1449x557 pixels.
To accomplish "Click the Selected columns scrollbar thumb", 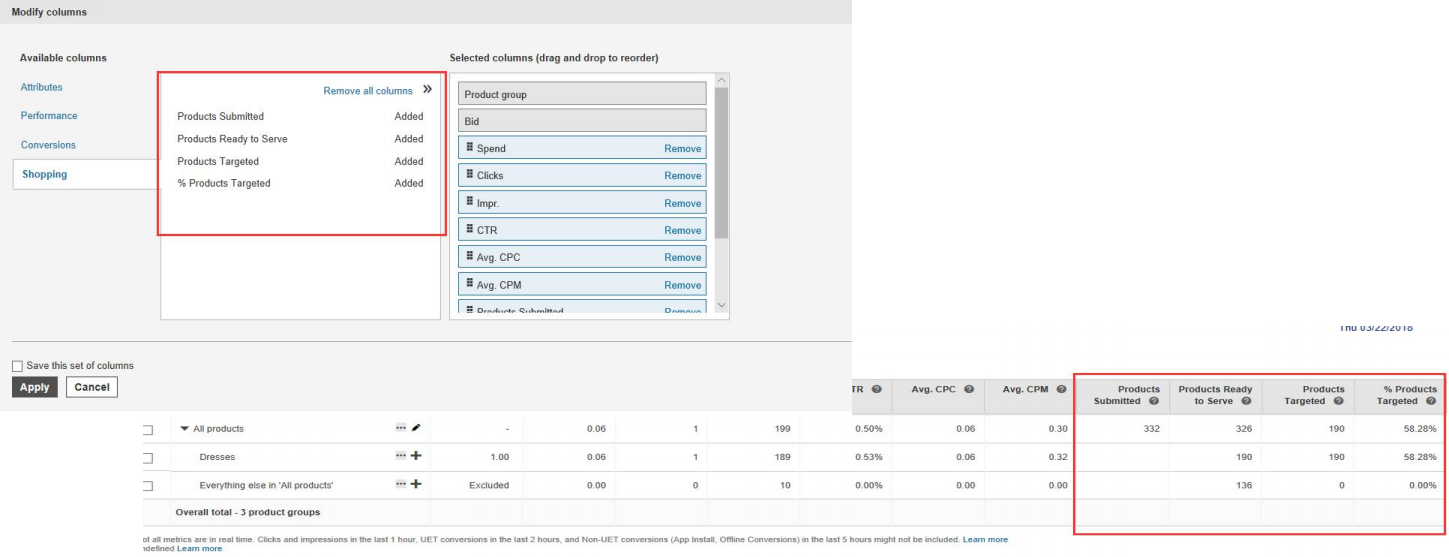I will [721, 160].
